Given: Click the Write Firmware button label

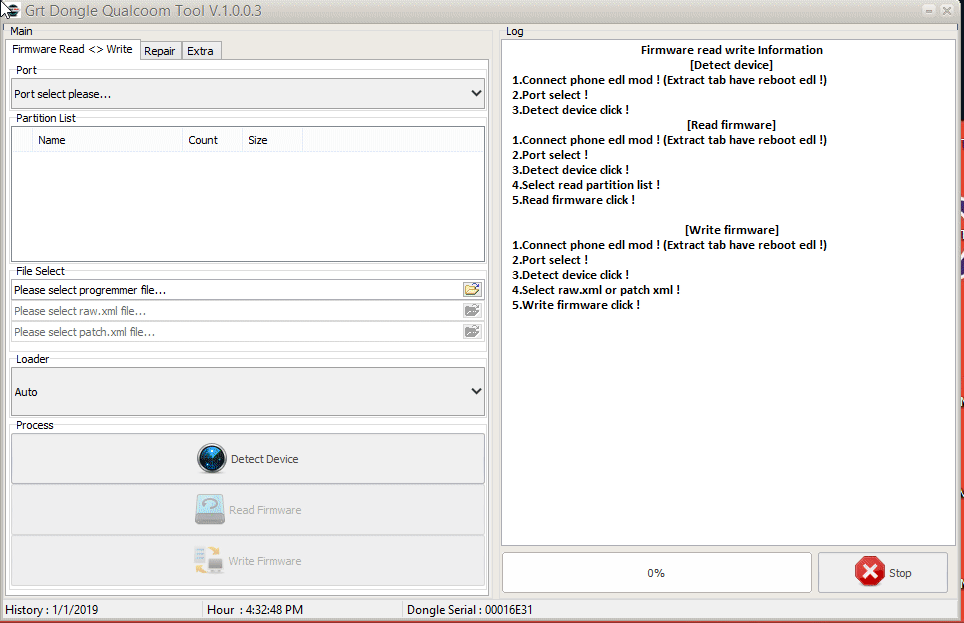Looking at the screenshot, I should pos(265,561).
